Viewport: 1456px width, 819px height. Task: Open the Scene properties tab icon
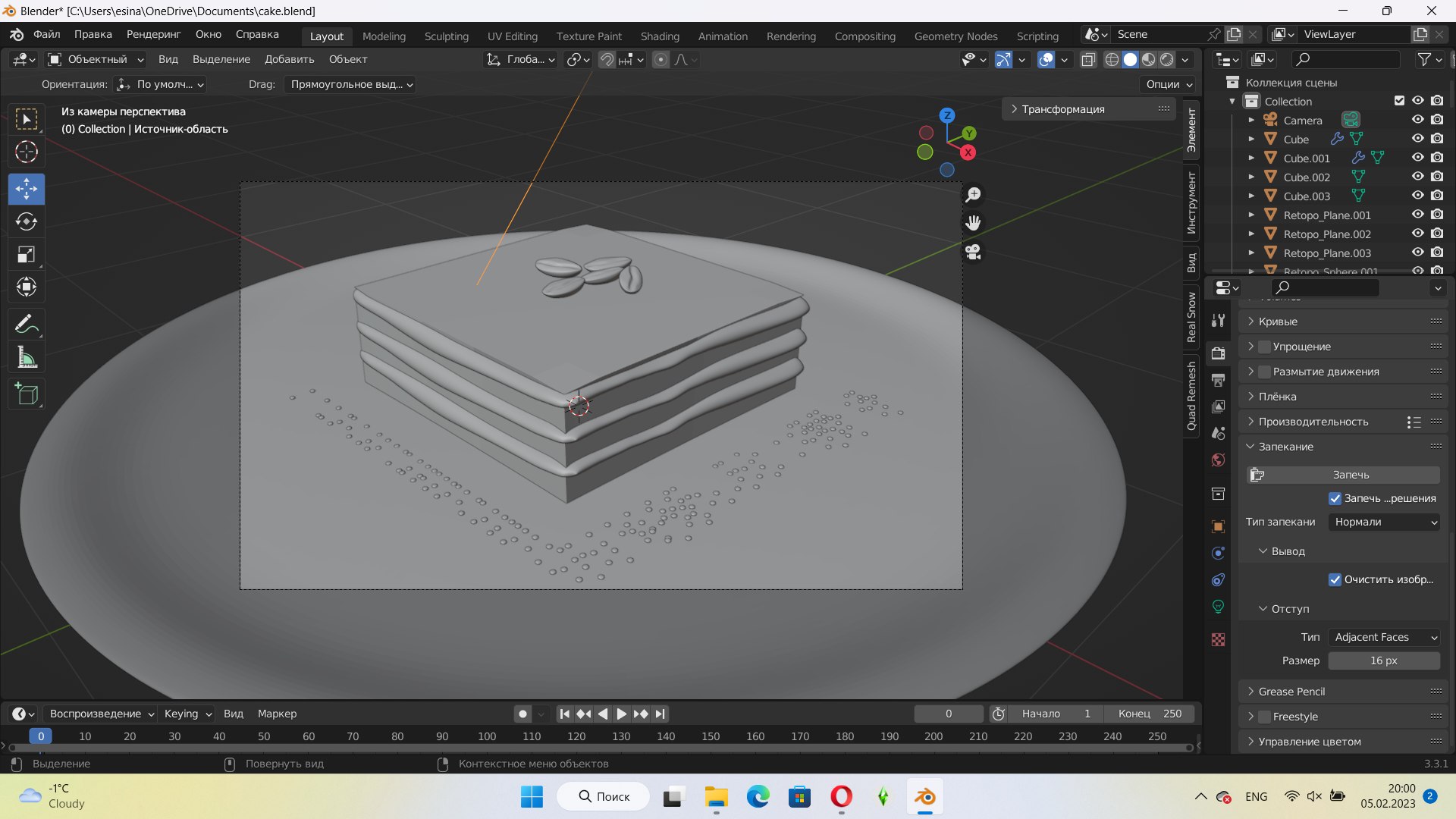coord(1218,433)
